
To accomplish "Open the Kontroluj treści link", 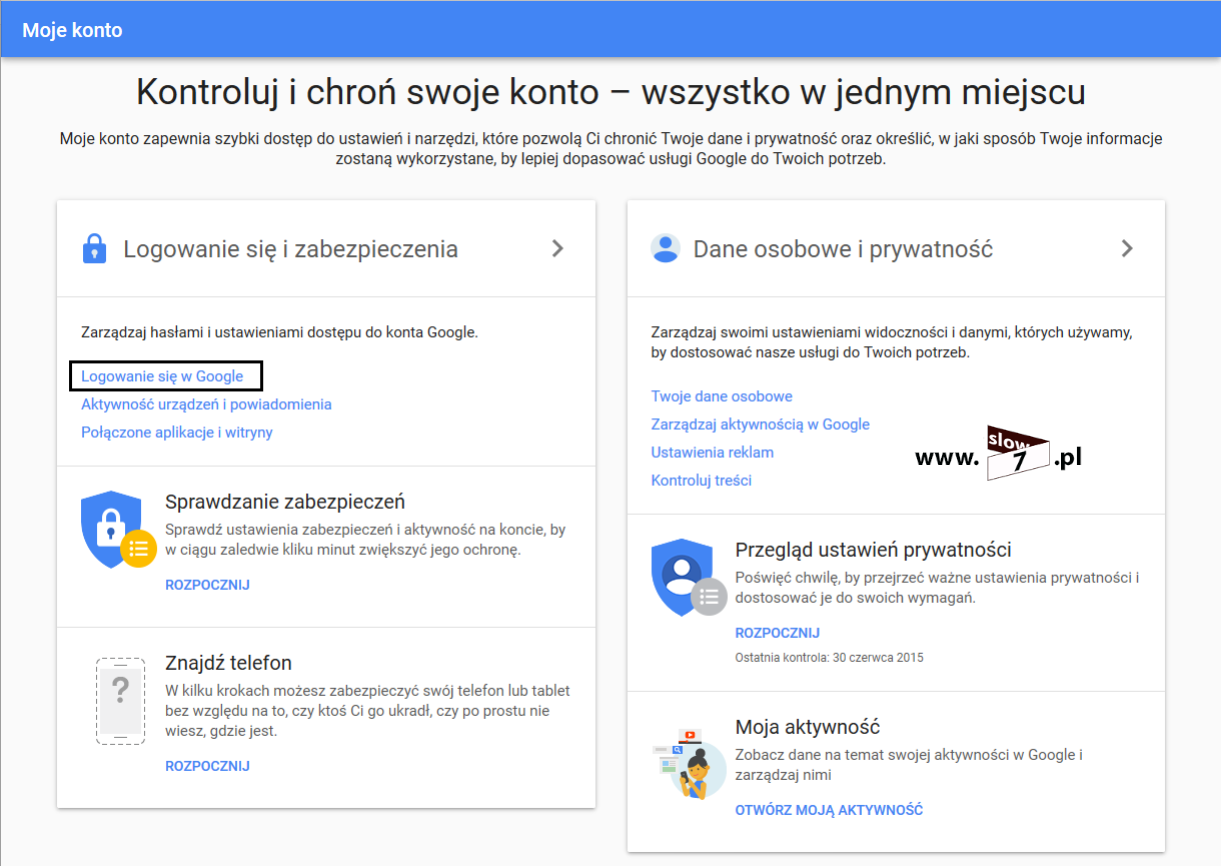I will click(x=701, y=480).
